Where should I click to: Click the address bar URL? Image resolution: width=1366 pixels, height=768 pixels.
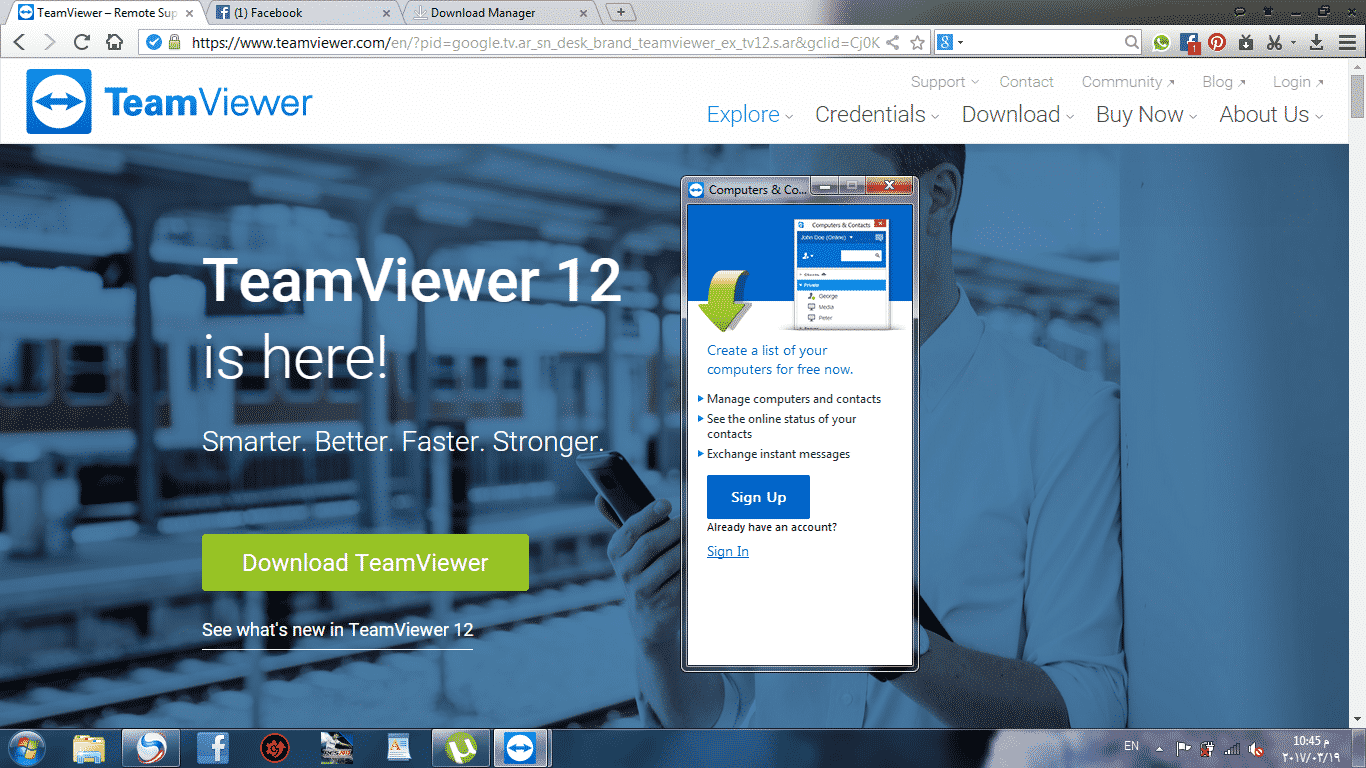[x=536, y=43]
